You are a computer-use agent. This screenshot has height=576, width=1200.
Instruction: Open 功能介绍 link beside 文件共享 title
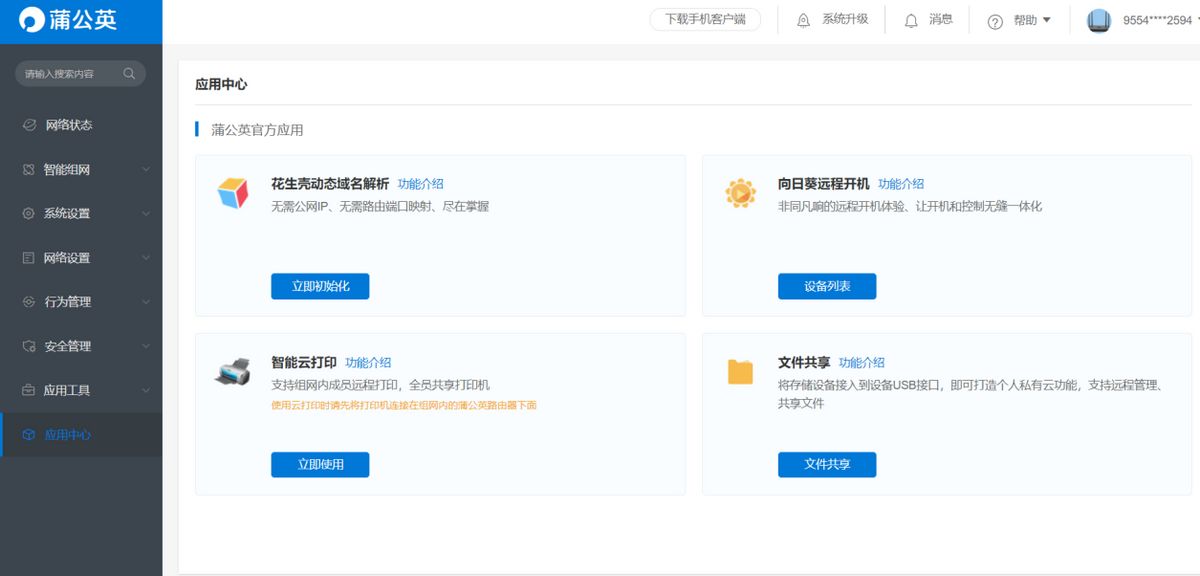(x=862, y=363)
